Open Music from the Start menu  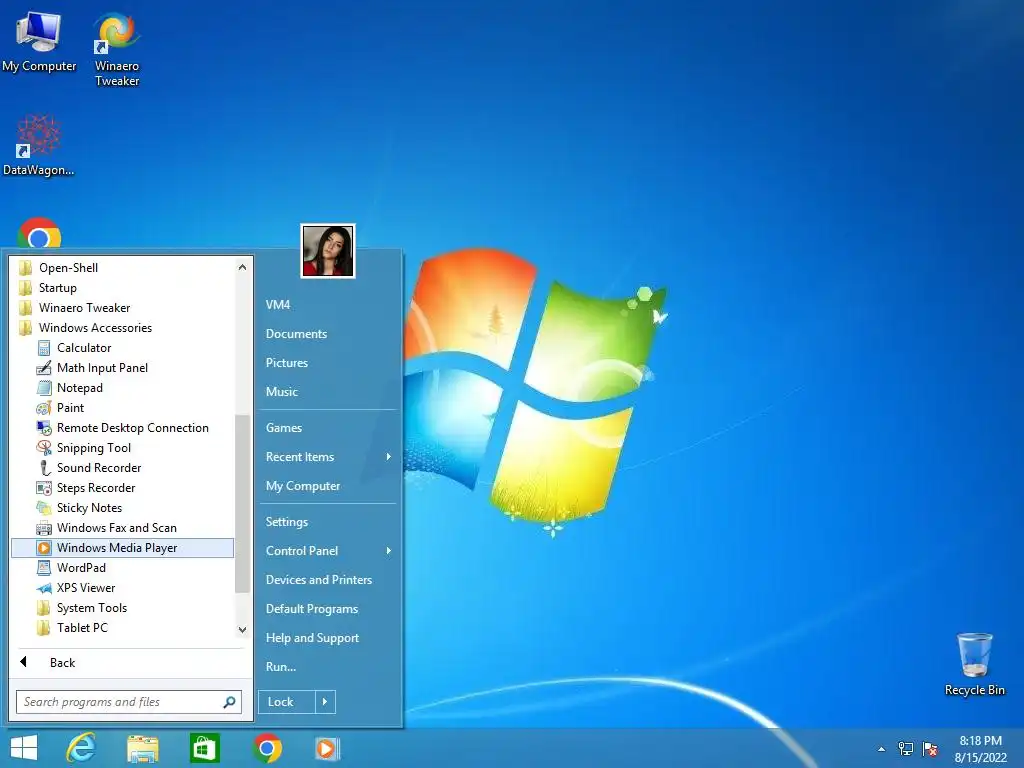coord(328,392)
